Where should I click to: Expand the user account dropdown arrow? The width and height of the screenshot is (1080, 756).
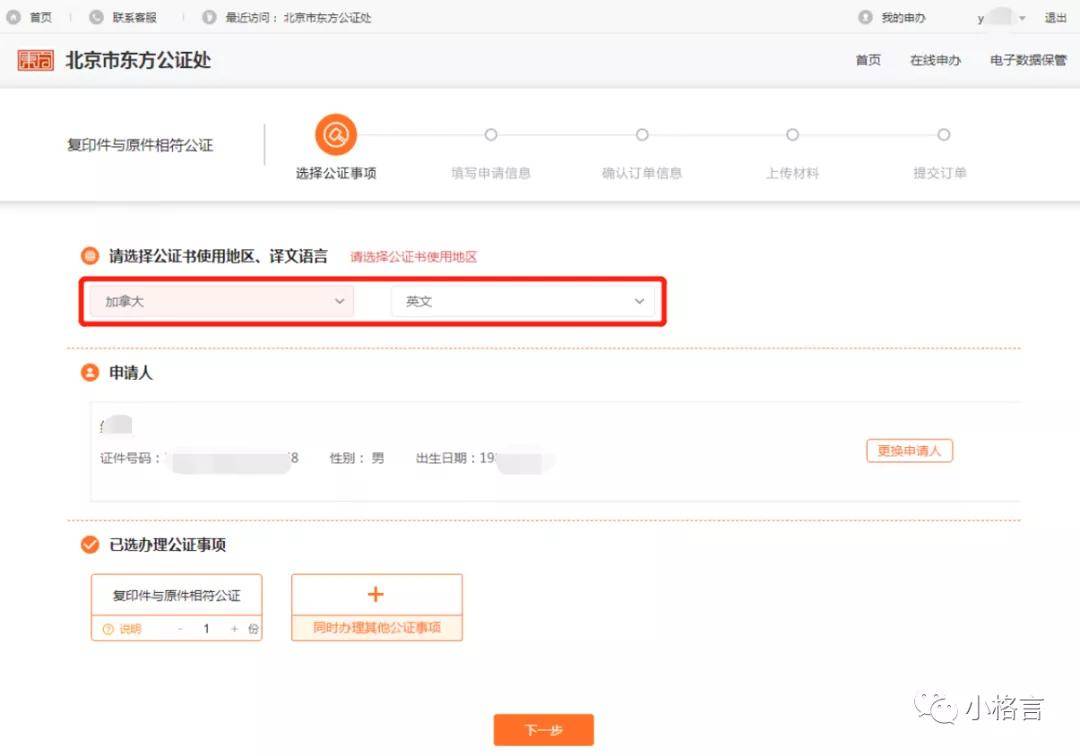1022,18
